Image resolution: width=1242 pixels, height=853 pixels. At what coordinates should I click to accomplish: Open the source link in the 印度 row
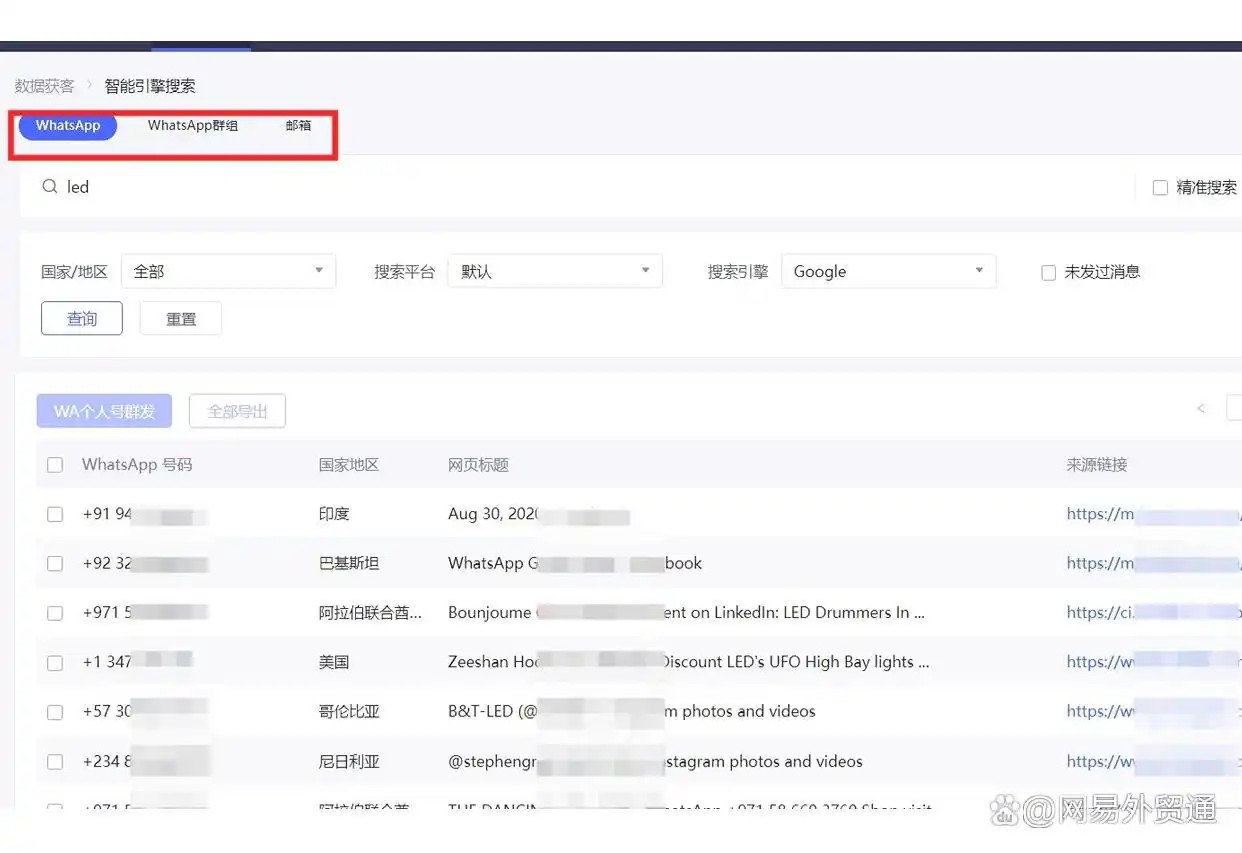click(1154, 514)
